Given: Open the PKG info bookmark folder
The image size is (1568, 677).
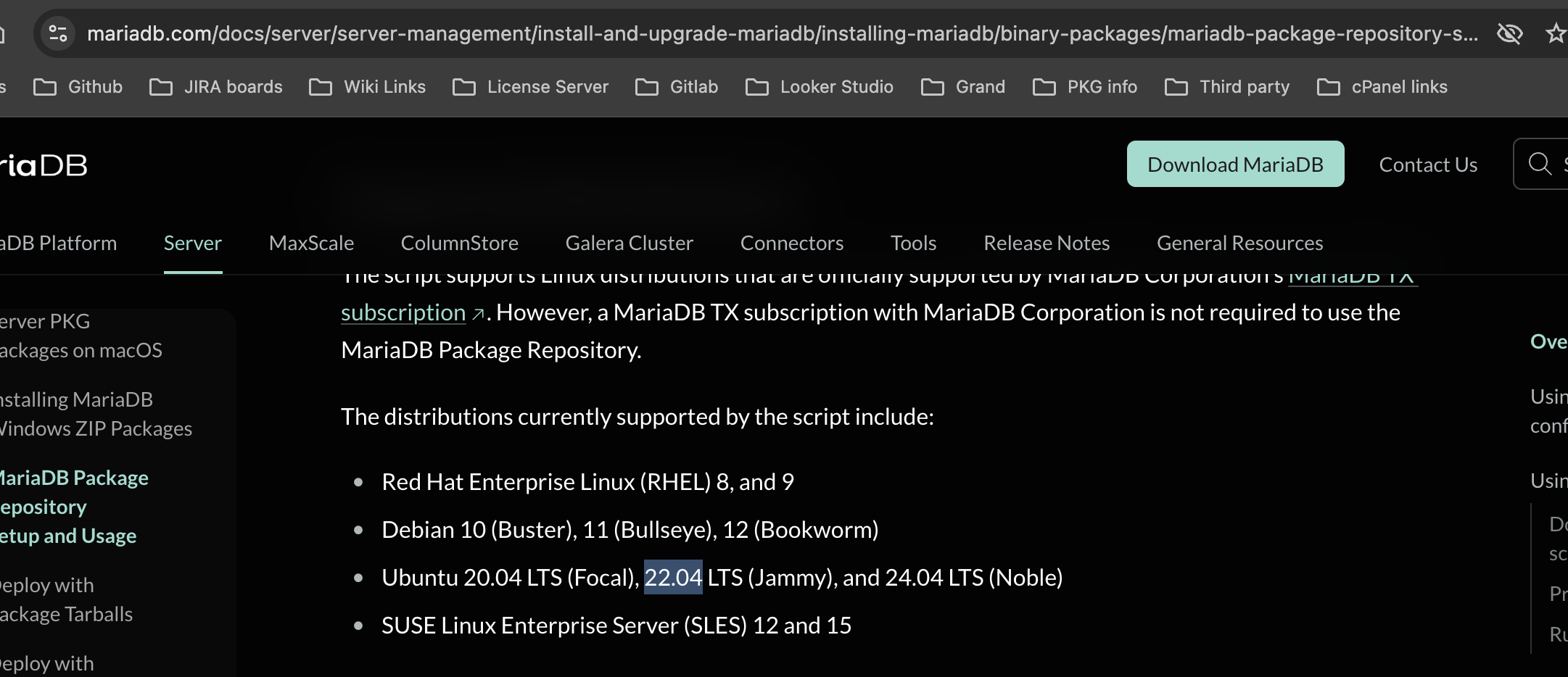Looking at the screenshot, I should (x=1085, y=87).
